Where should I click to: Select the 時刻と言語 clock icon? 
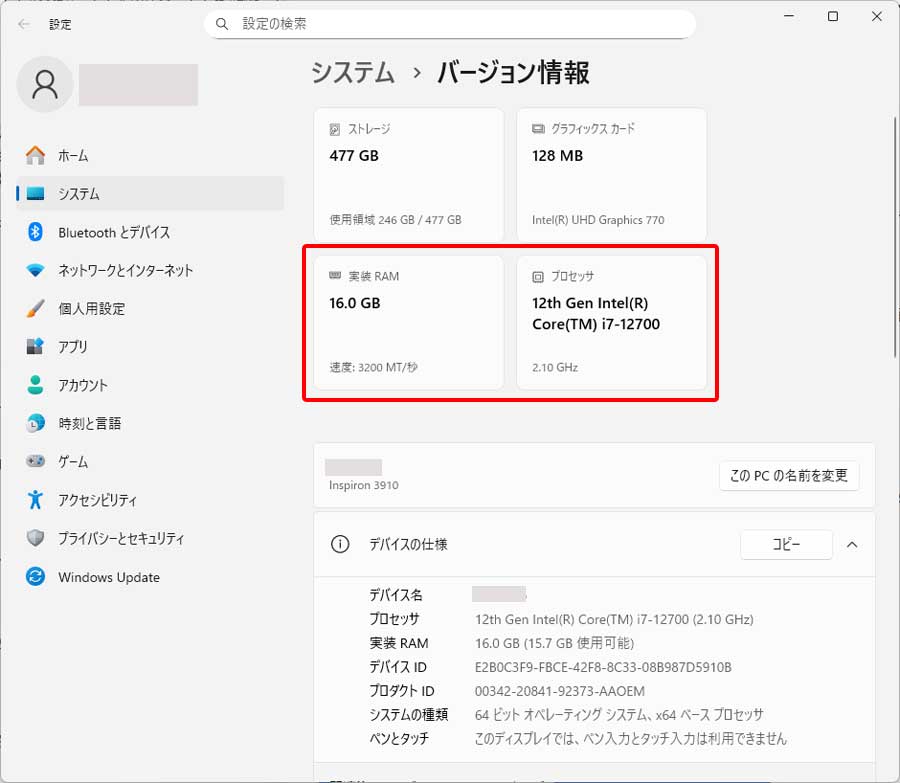click(36, 423)
